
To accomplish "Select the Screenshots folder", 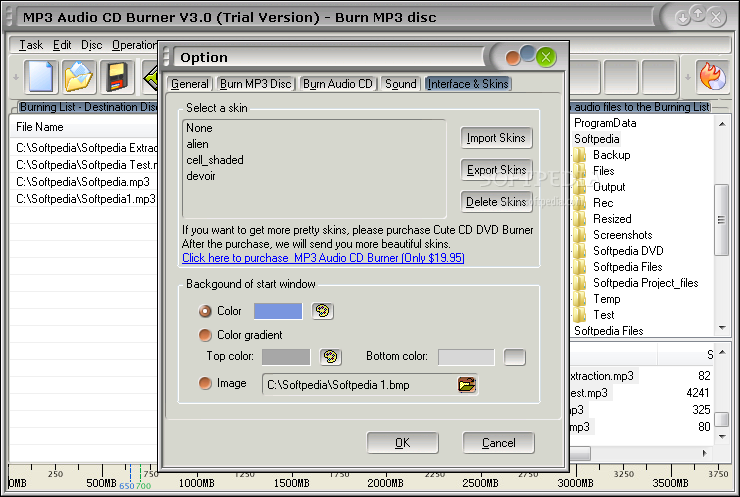I will 622,235.
